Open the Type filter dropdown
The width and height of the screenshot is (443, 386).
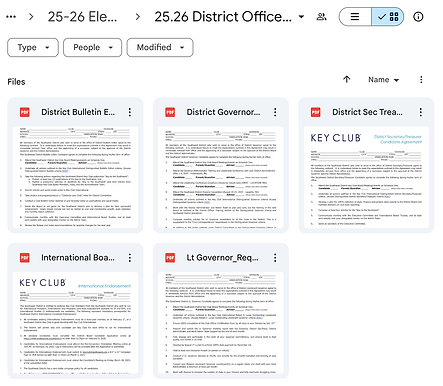(x=33, y=47)
